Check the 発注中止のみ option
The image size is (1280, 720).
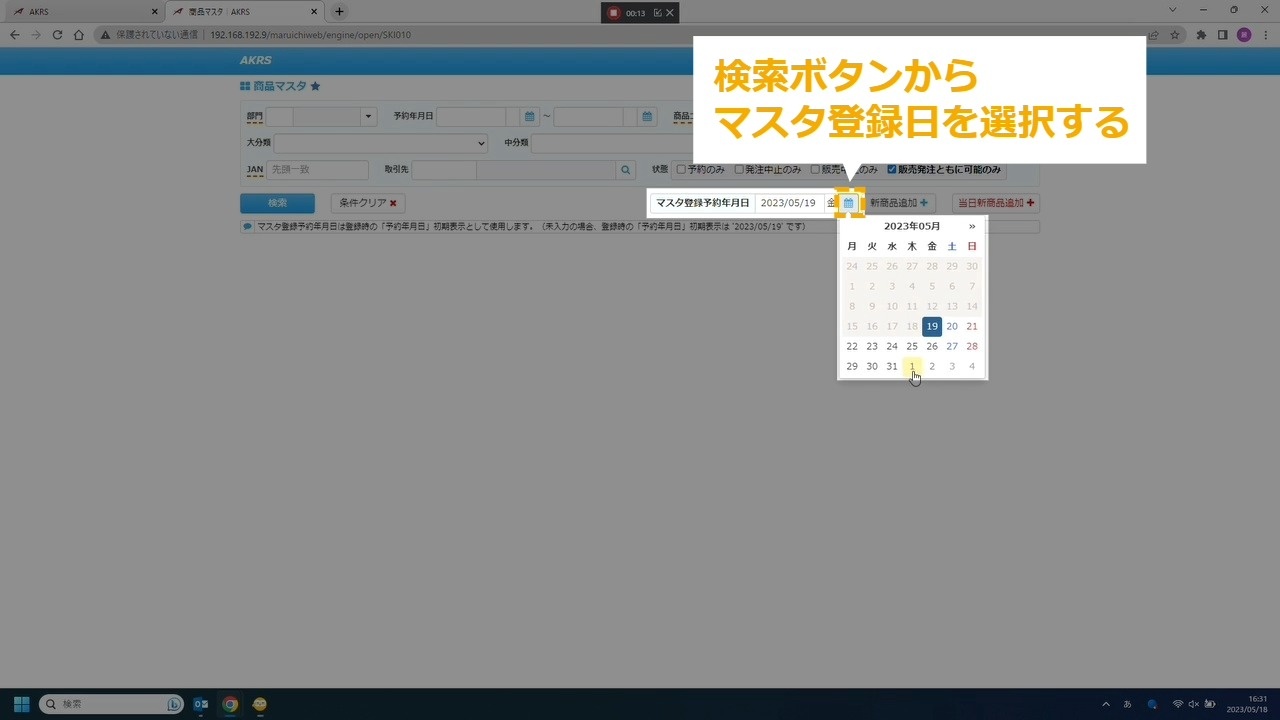coord(739,170)
